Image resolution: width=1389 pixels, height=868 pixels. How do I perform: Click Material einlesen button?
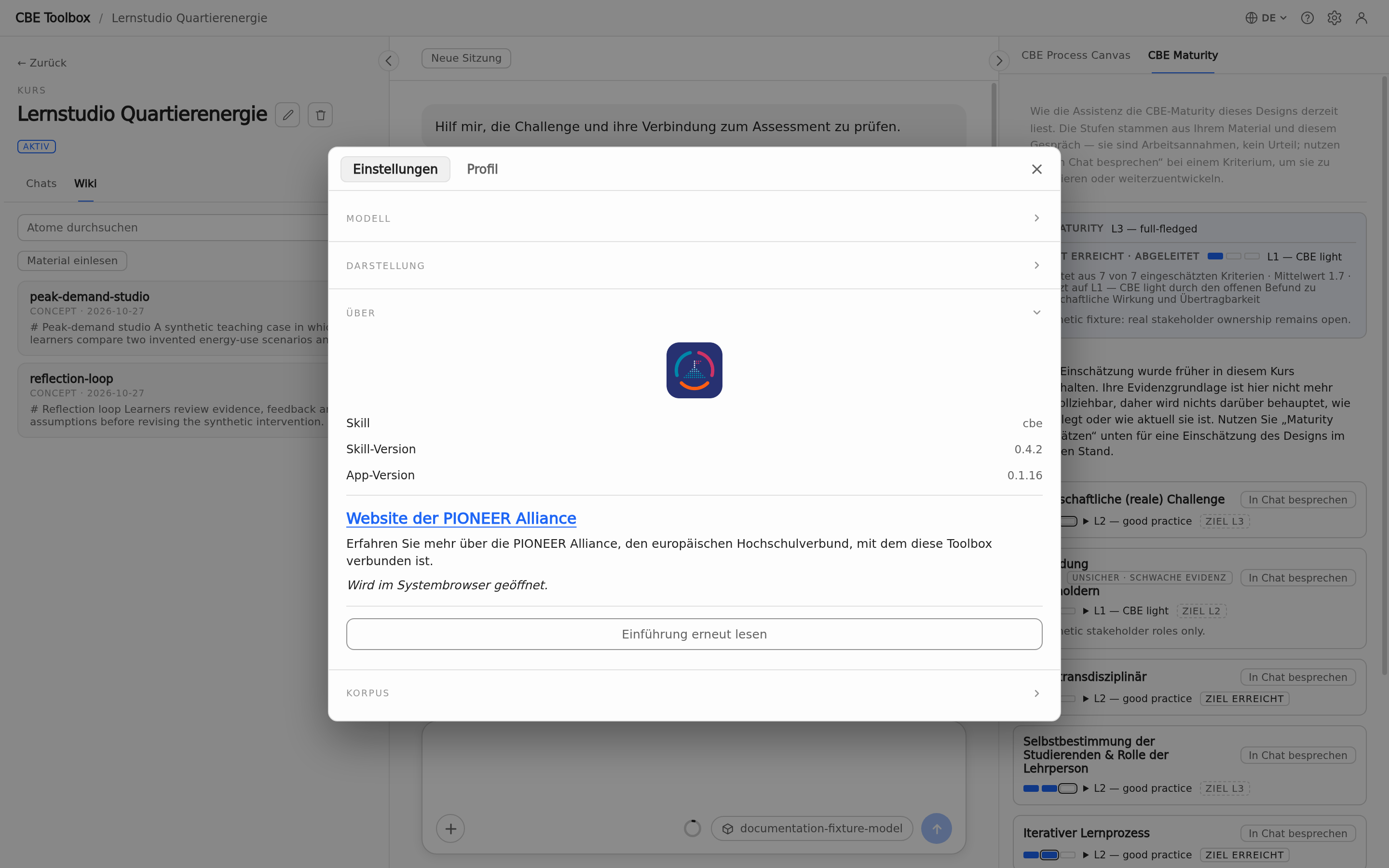72,260
